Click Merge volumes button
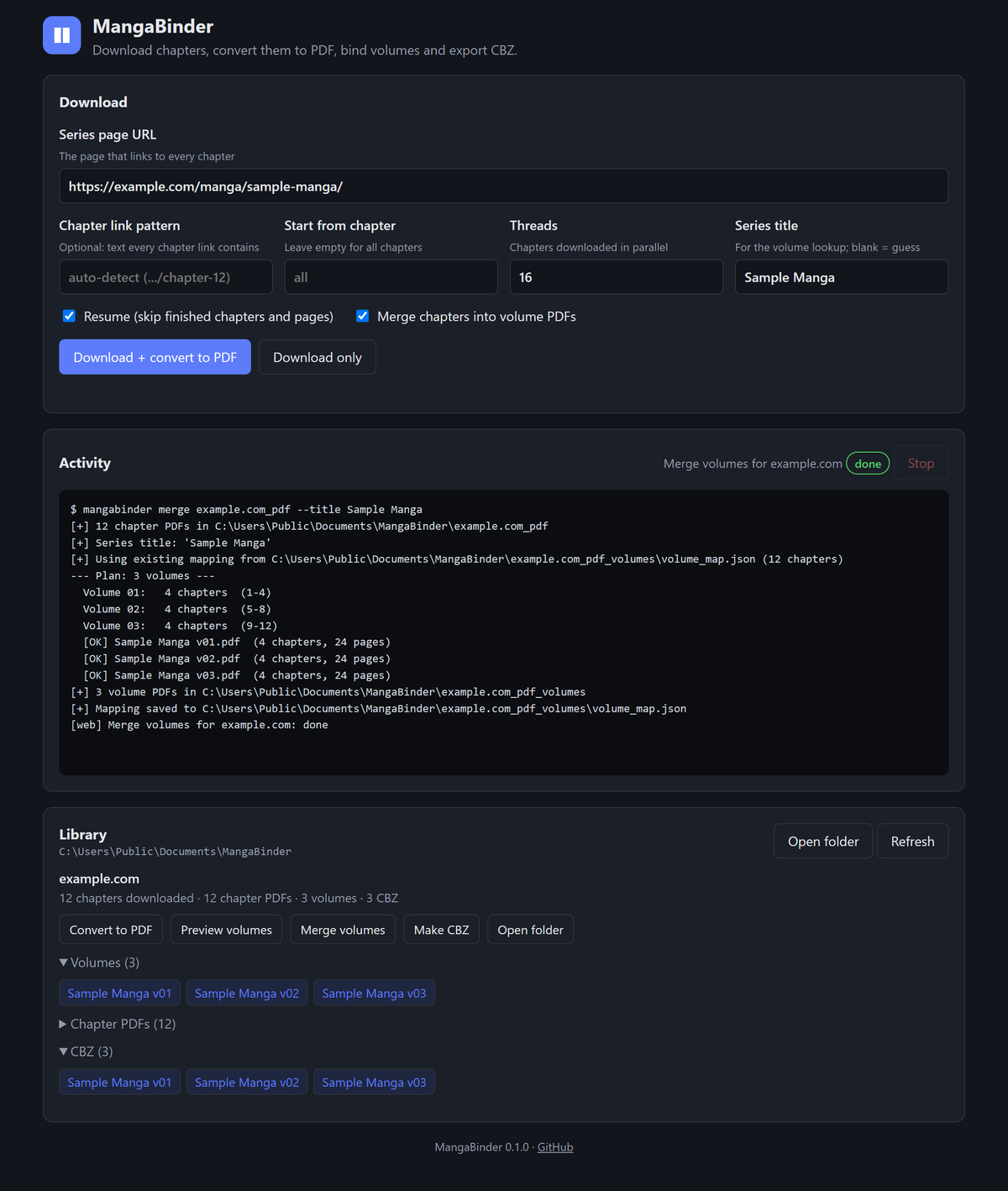The image size is (1008, 1191). [343, 930]
